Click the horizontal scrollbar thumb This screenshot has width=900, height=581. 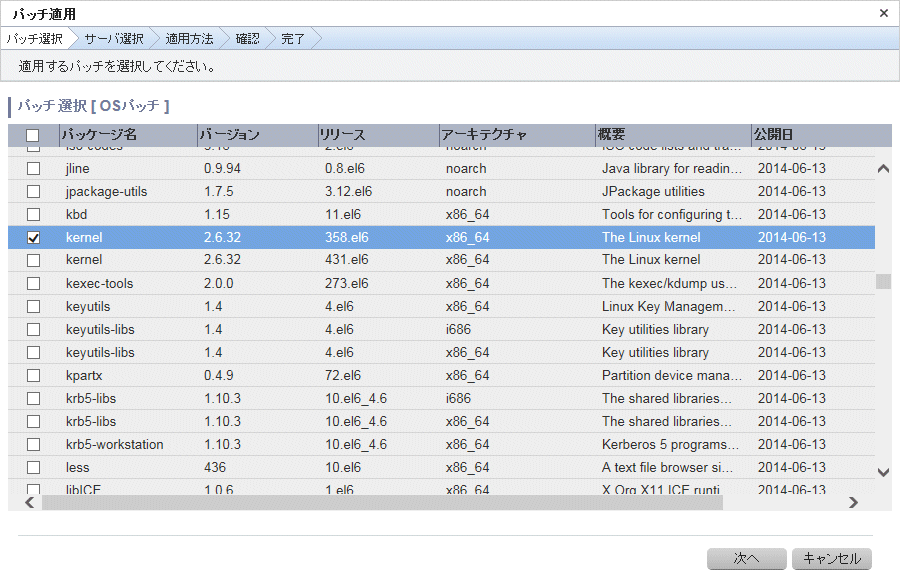pyautogui.click(x=382, y=503)
